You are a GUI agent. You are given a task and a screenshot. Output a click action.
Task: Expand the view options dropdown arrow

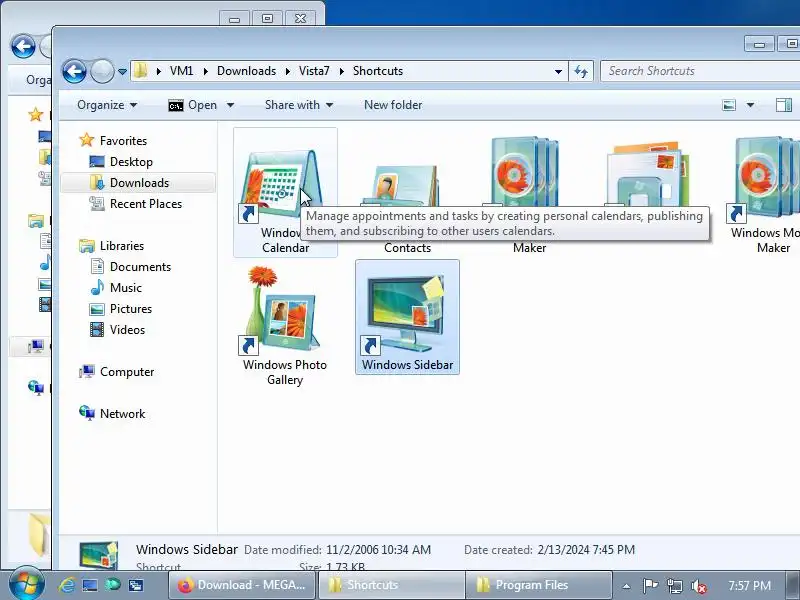click(x=750, y=105)
